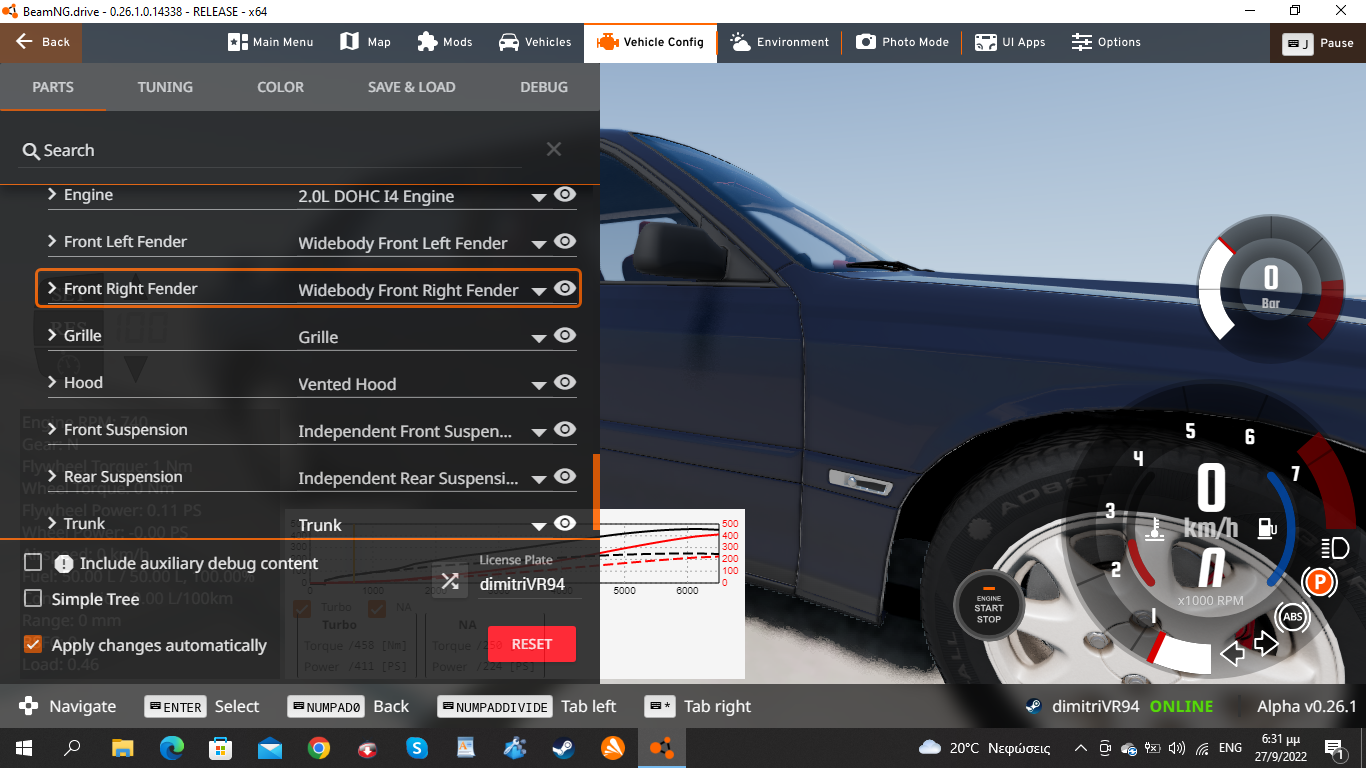
Task: Toggle Front Suspension visibility eye
Action: pos(565,429)
